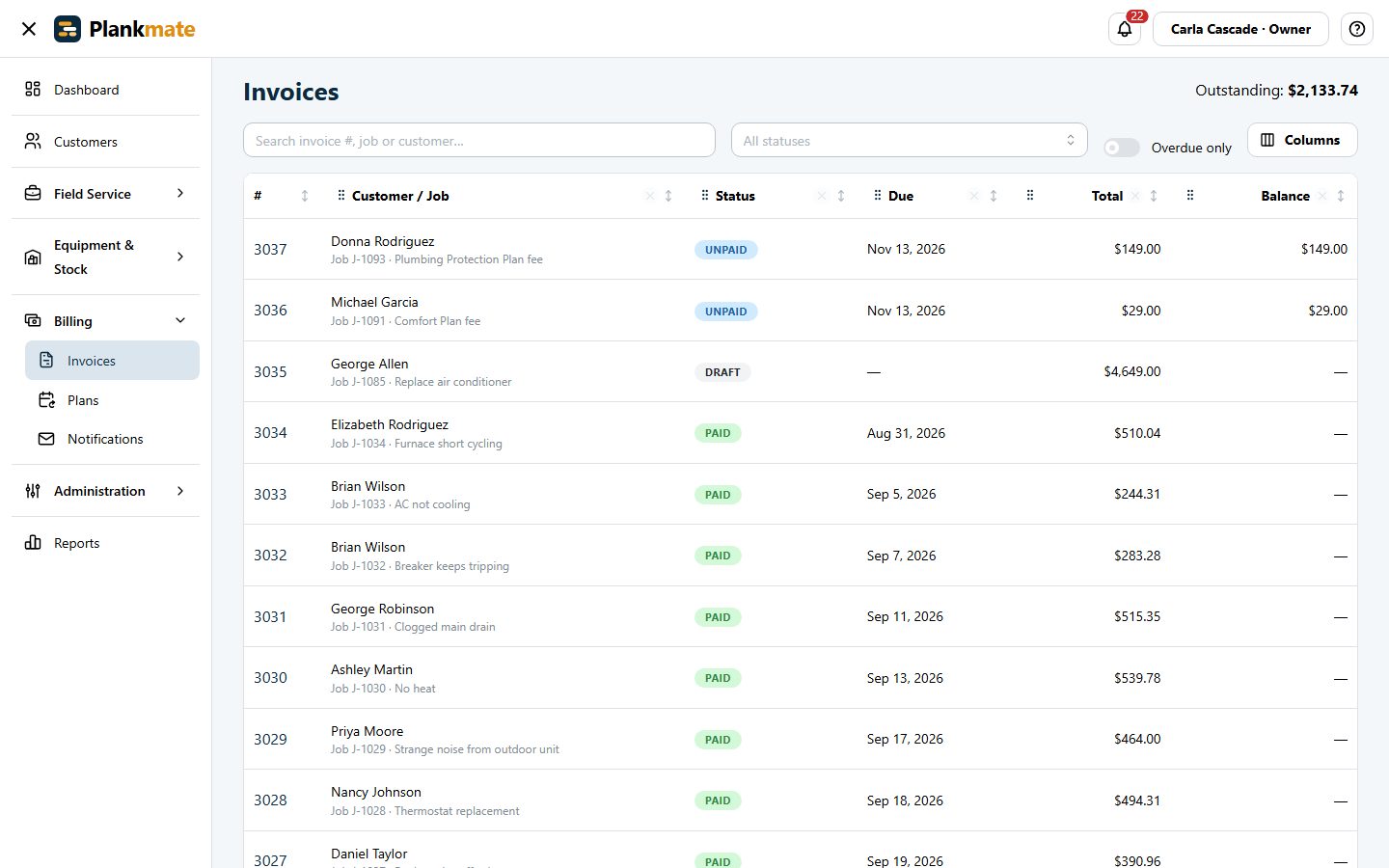Enable the Overdue only switch
Viewport: 1389px width, 868px height.
1122,148
